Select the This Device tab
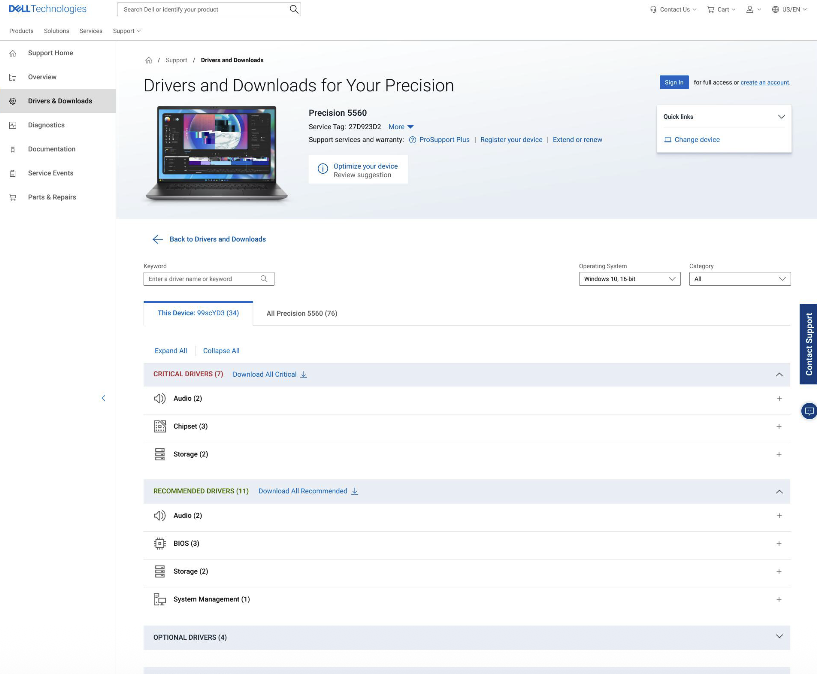Screen dimensions: 817x674 click(198, 313)
